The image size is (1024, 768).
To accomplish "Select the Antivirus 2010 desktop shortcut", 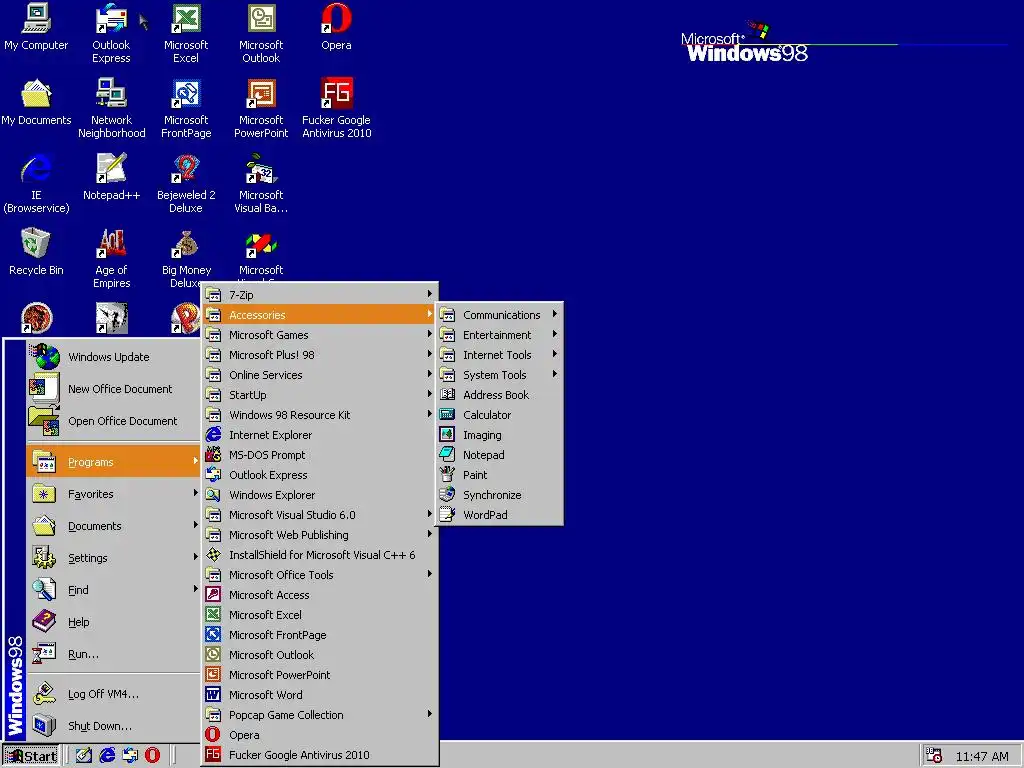I will pyautogui.click(x=336, y=109).
